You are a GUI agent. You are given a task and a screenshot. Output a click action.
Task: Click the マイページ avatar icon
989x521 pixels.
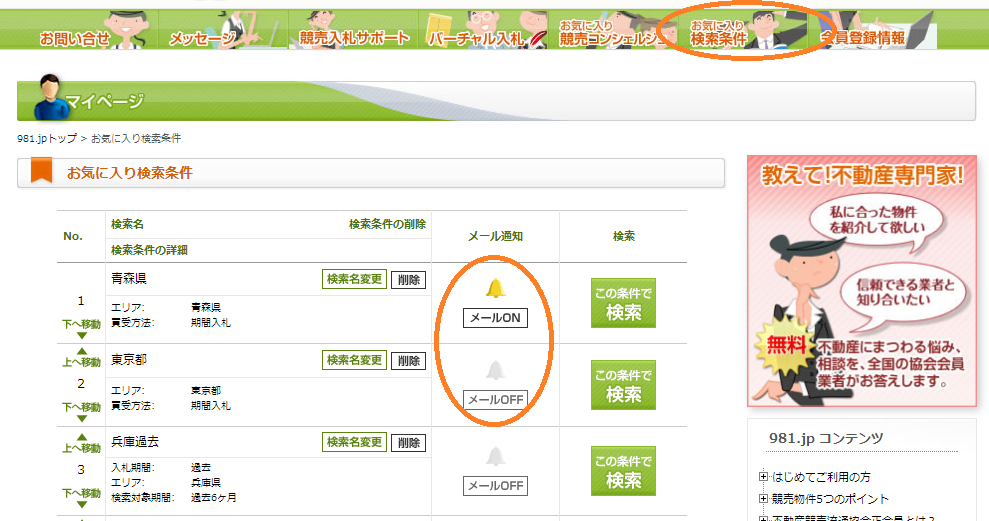tap(50, 97)
